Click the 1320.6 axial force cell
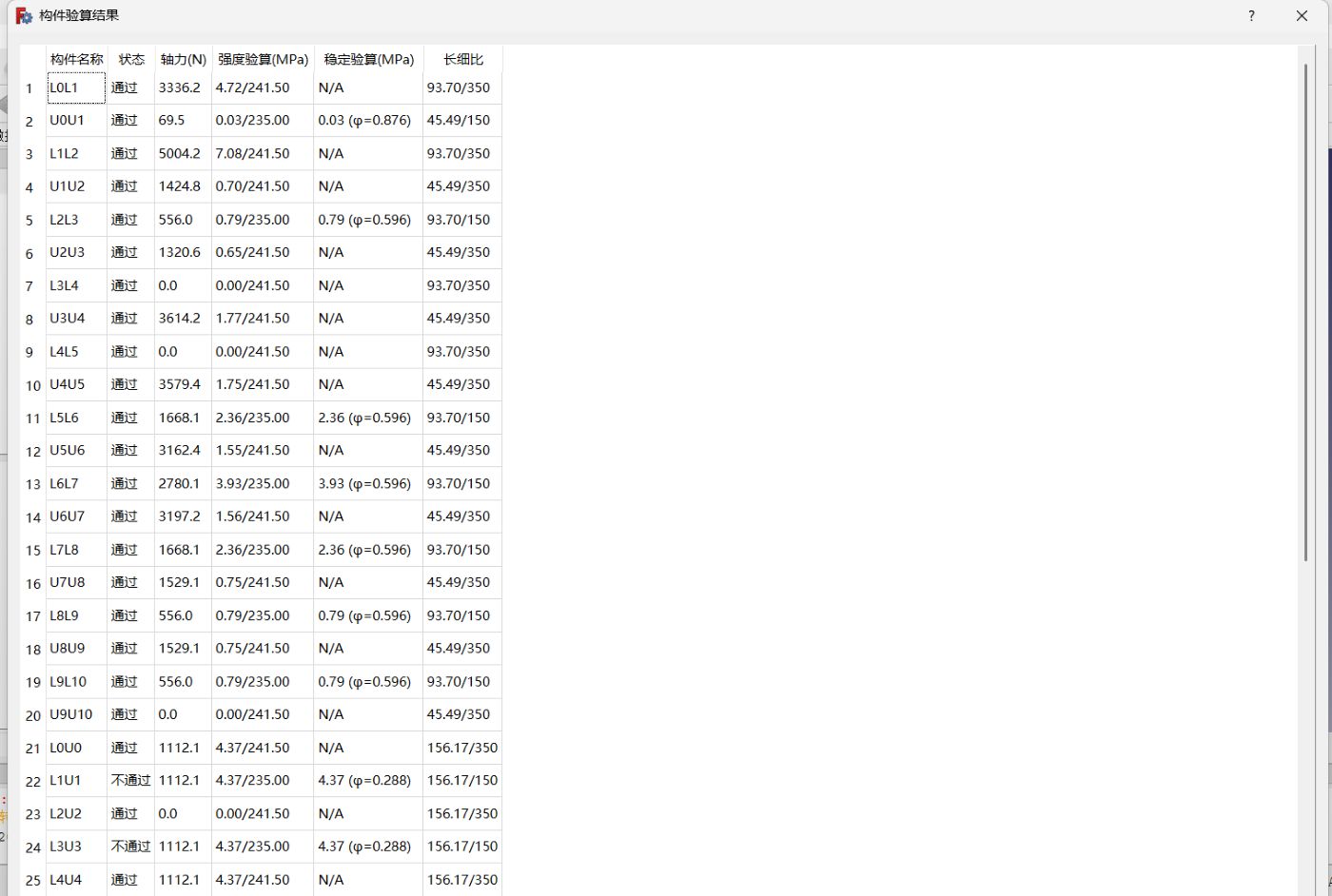This screenshot has height=896, width=1332. pos(184,252)
